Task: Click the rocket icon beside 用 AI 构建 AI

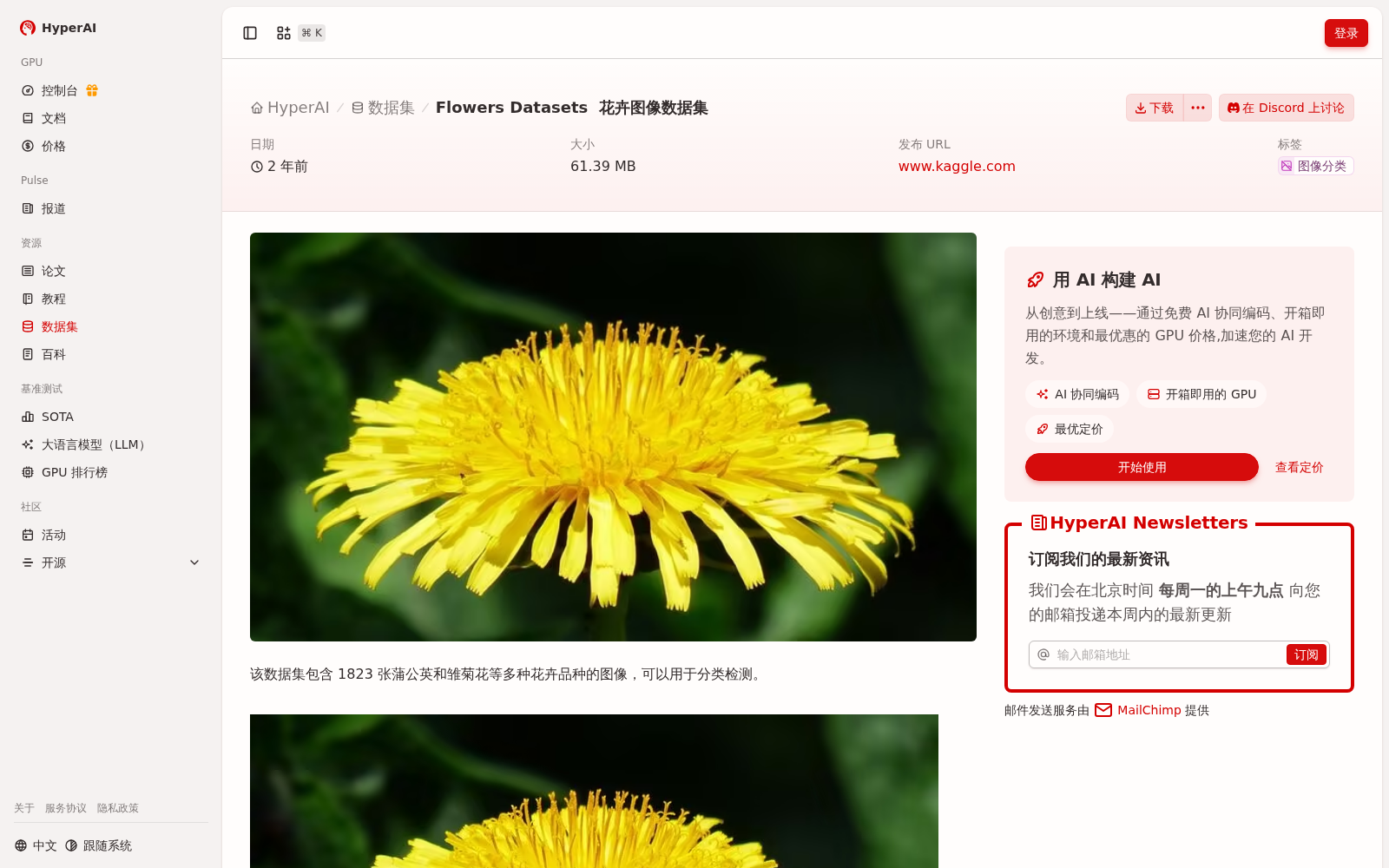Action: coord(1035,279)
